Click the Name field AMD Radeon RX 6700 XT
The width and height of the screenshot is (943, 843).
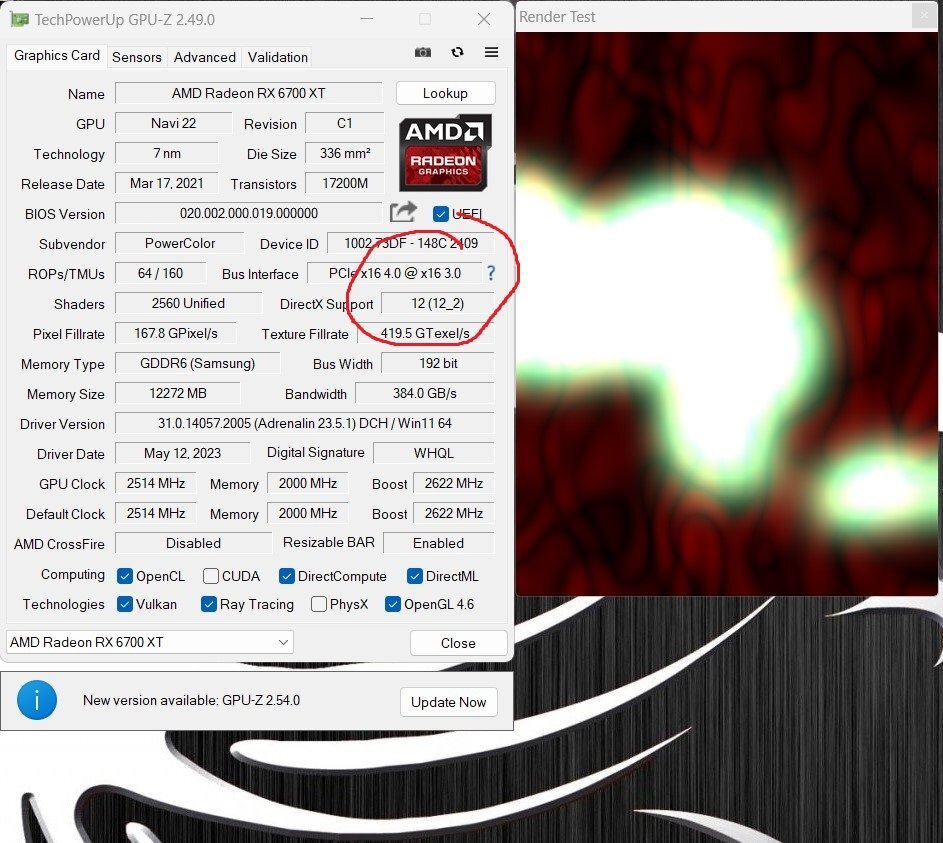(x=248, y=93)
